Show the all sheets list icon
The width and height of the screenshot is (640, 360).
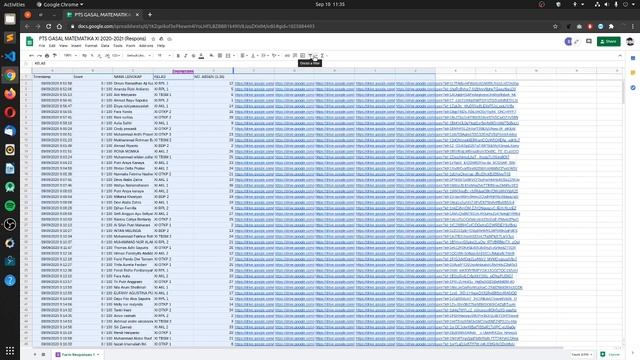tap(43, 354)
